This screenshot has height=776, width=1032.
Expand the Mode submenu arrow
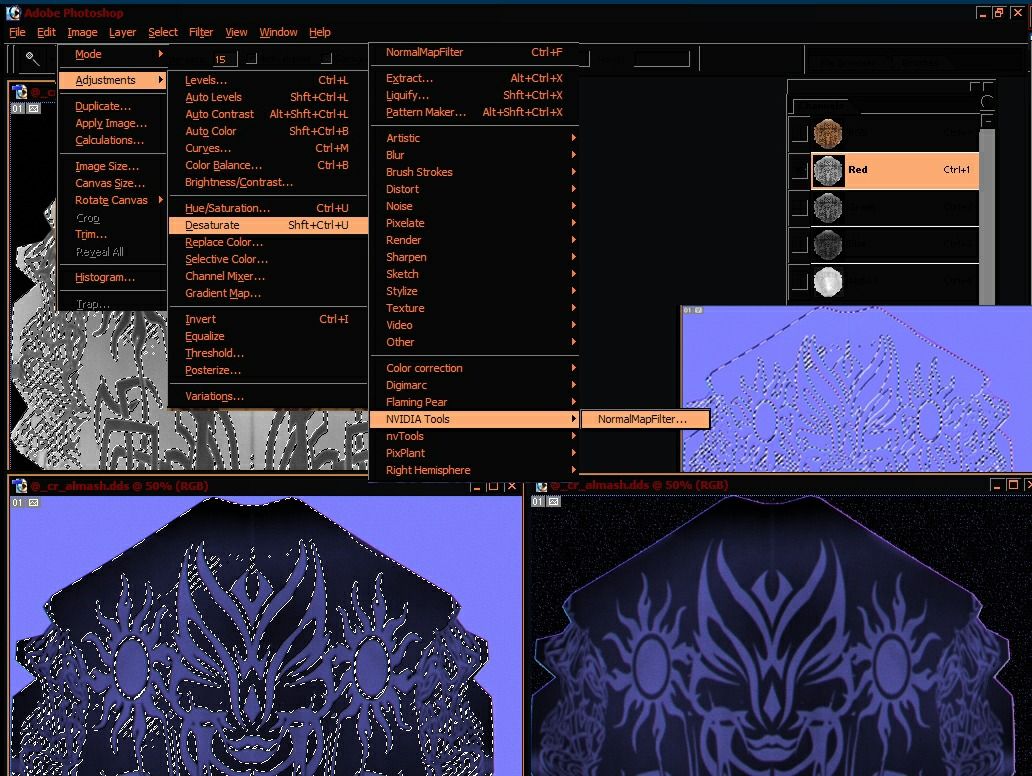coord(160,53)
